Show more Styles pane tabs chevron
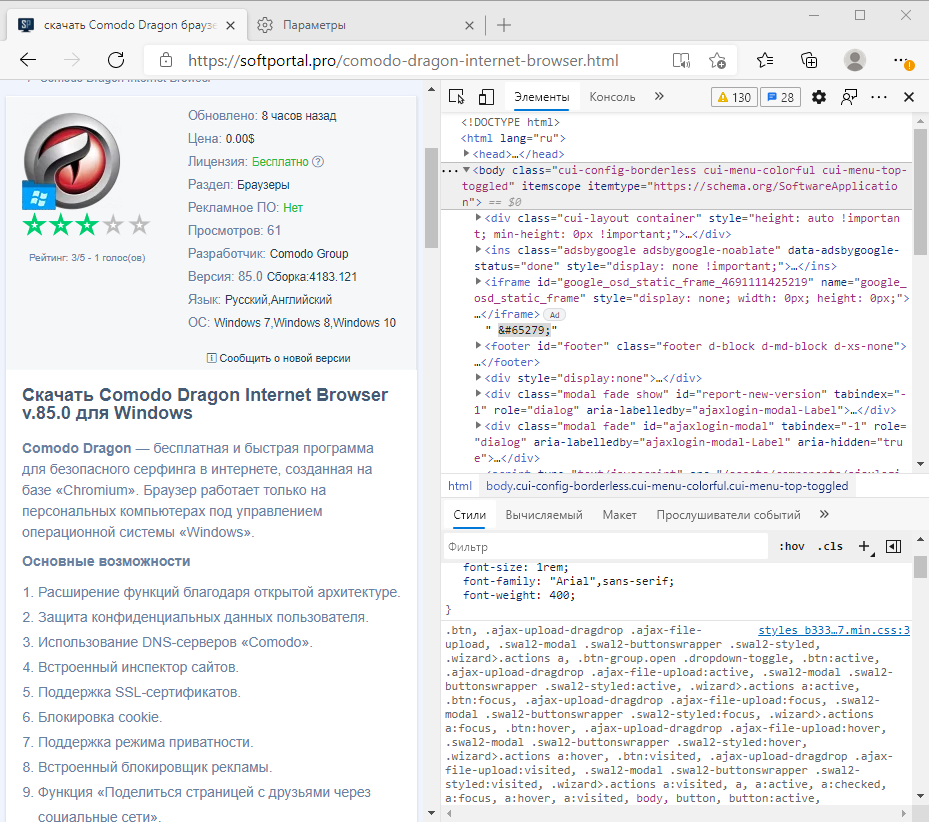This screenshot has width=929, height=822. point(824,514)
